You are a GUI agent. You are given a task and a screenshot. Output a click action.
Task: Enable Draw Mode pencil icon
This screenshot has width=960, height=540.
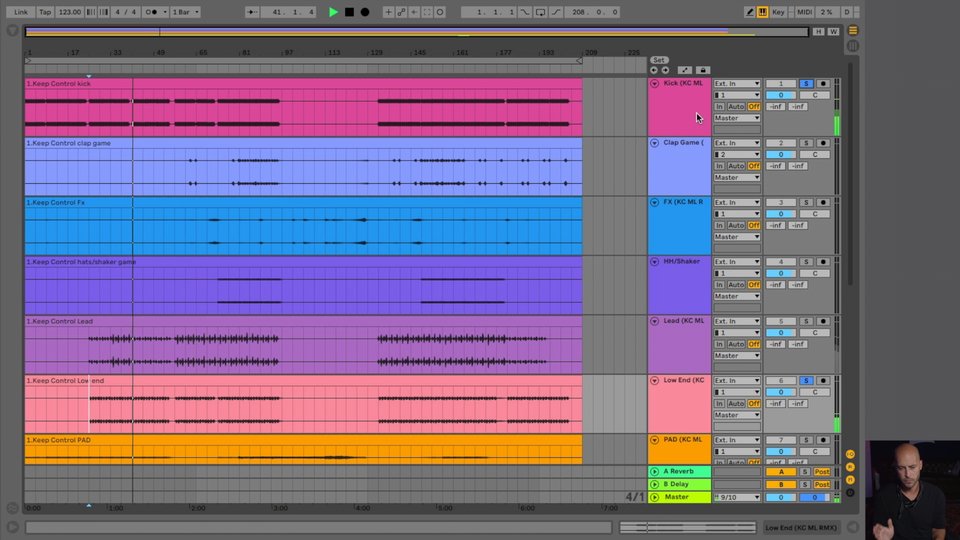click(749, 12)
